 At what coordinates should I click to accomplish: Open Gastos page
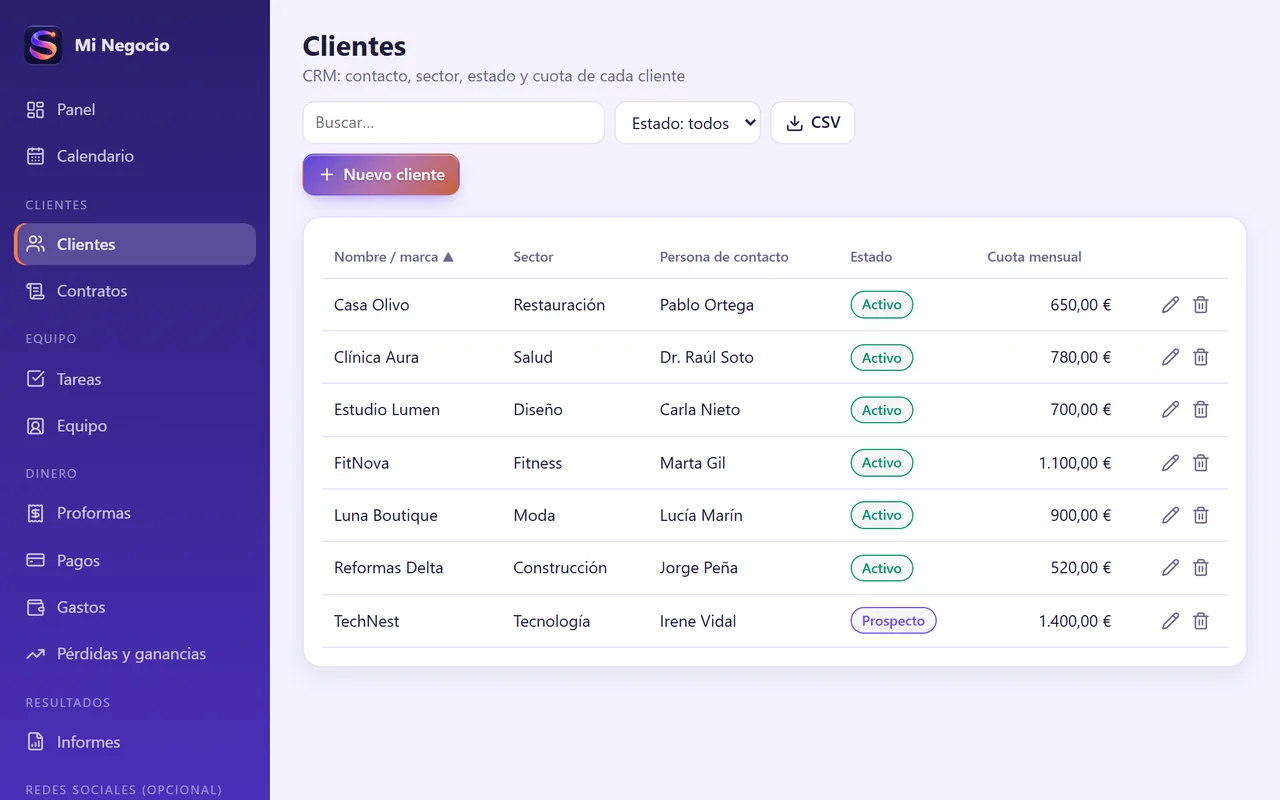[135, 607]
